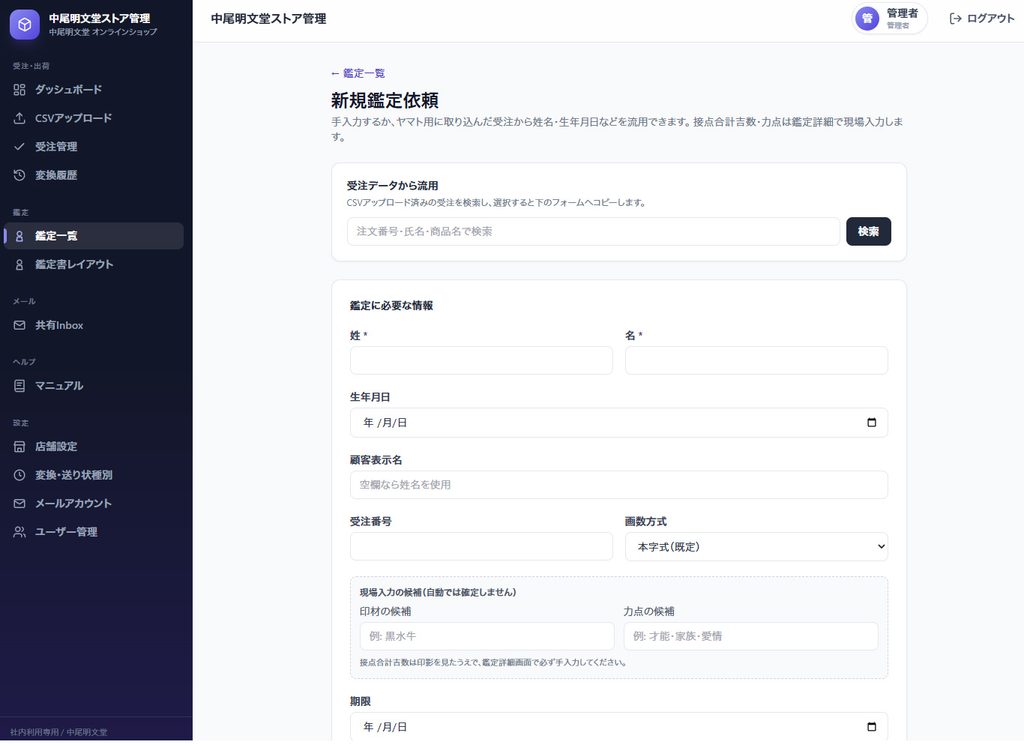Viewport: 1024px width, 747px height.
Task: Open 店舗設定 settings page
Action: pos(94,447)
